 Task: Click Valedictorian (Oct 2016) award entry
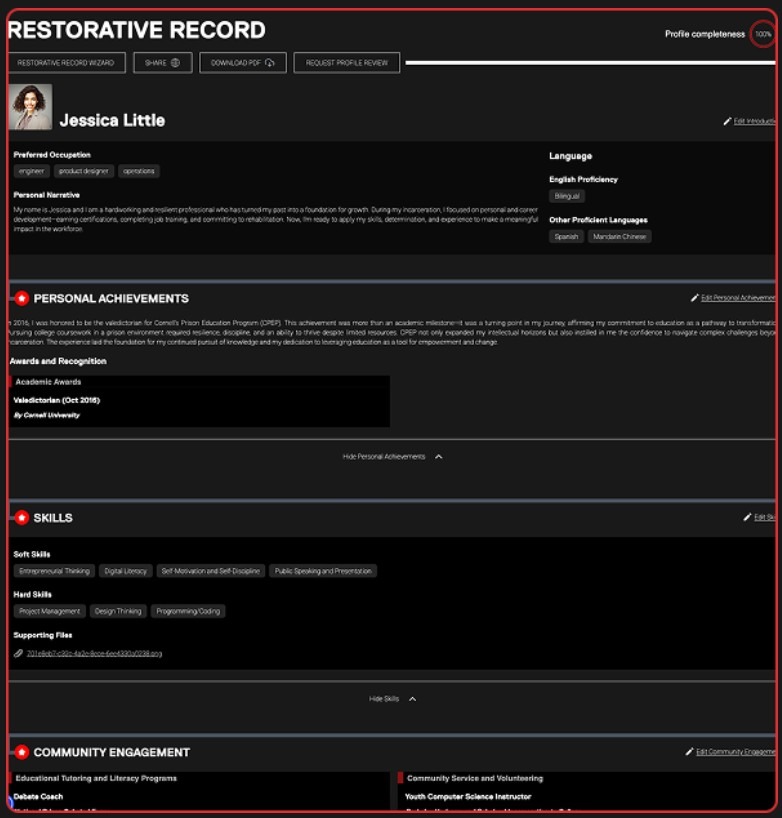tap(56, 400)
